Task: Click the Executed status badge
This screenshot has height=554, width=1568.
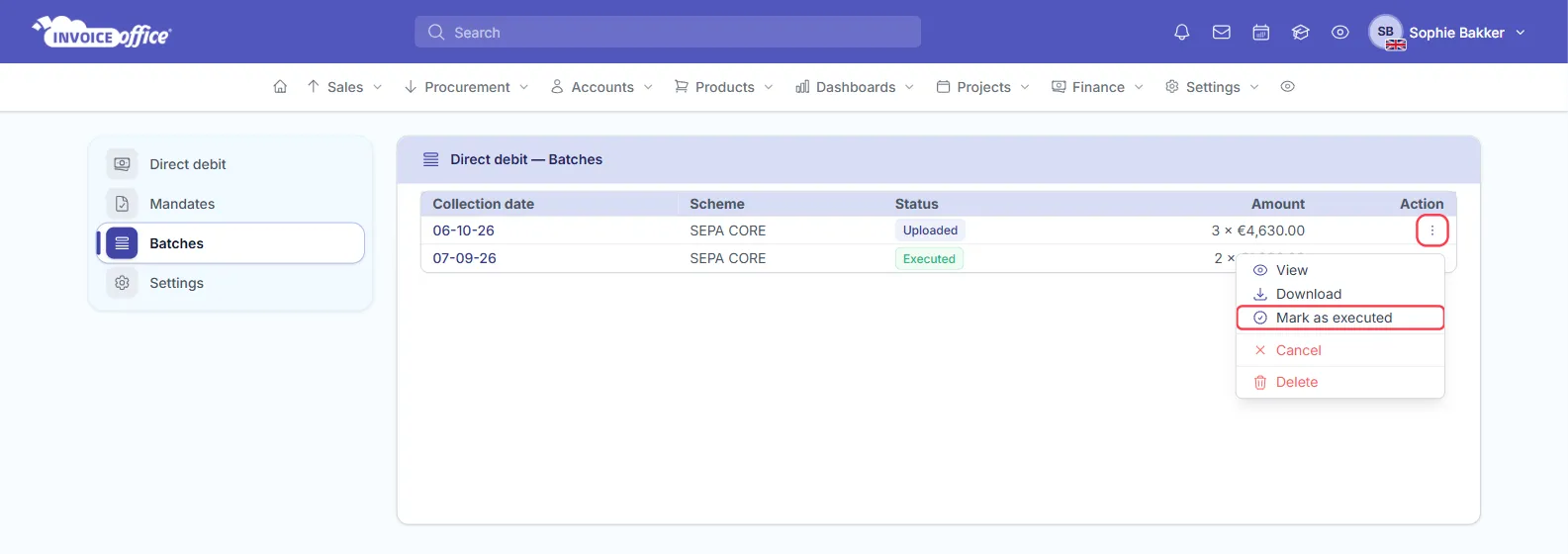Action: 929,259
